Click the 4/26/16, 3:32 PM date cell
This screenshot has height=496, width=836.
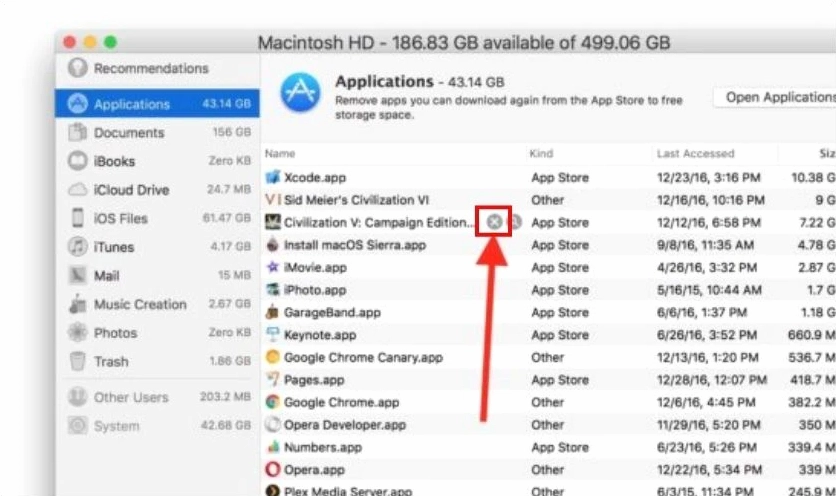point(707,268)
